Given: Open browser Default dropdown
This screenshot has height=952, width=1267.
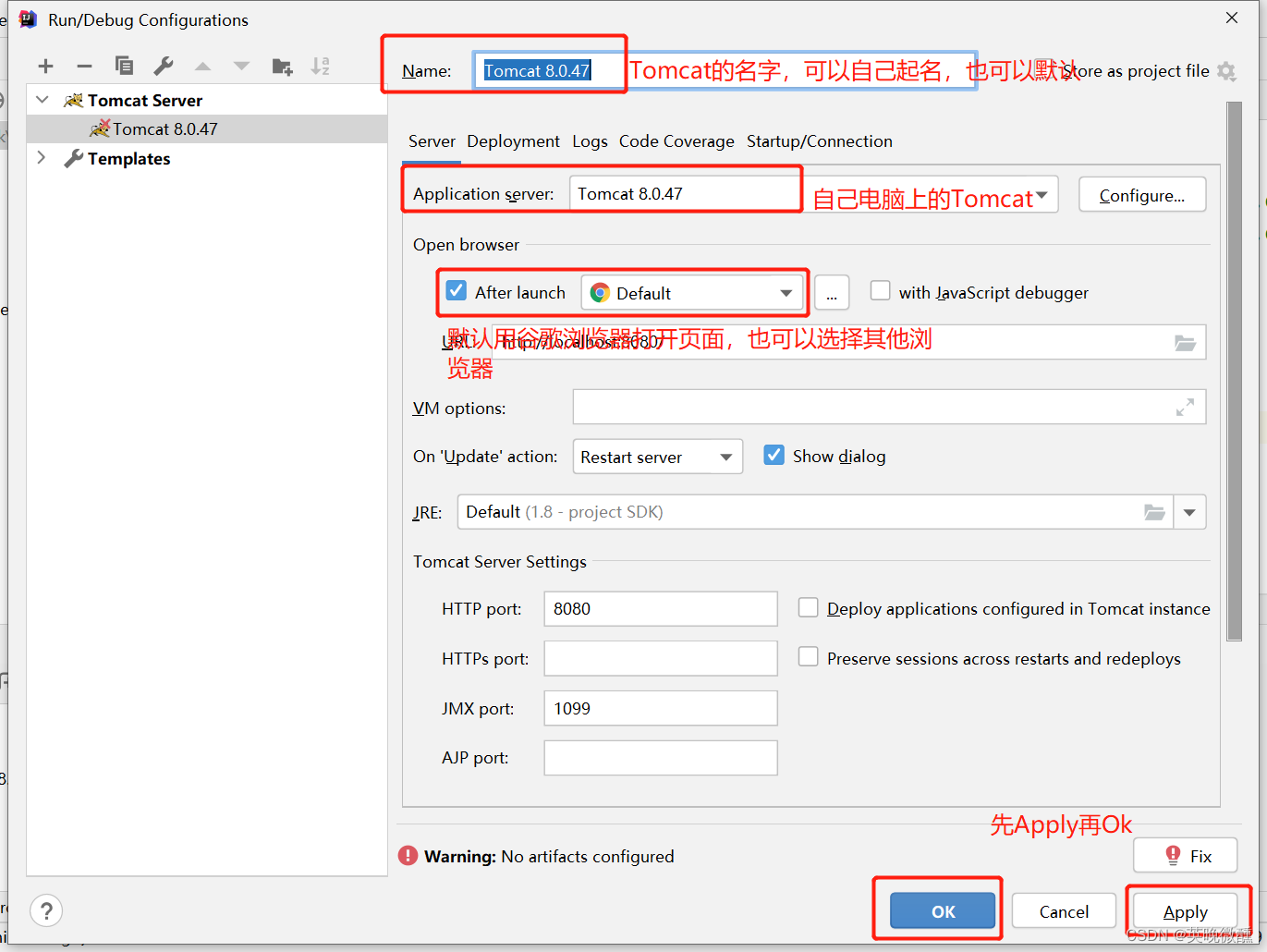Looking at the screenshot, I should 693,293.
